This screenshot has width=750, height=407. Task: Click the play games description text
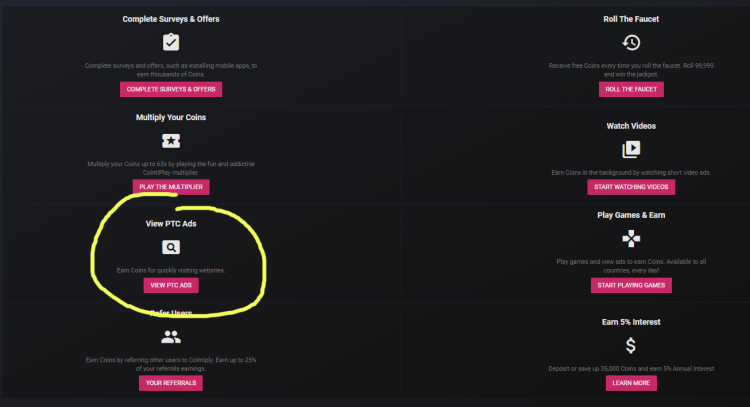point(631,266)
